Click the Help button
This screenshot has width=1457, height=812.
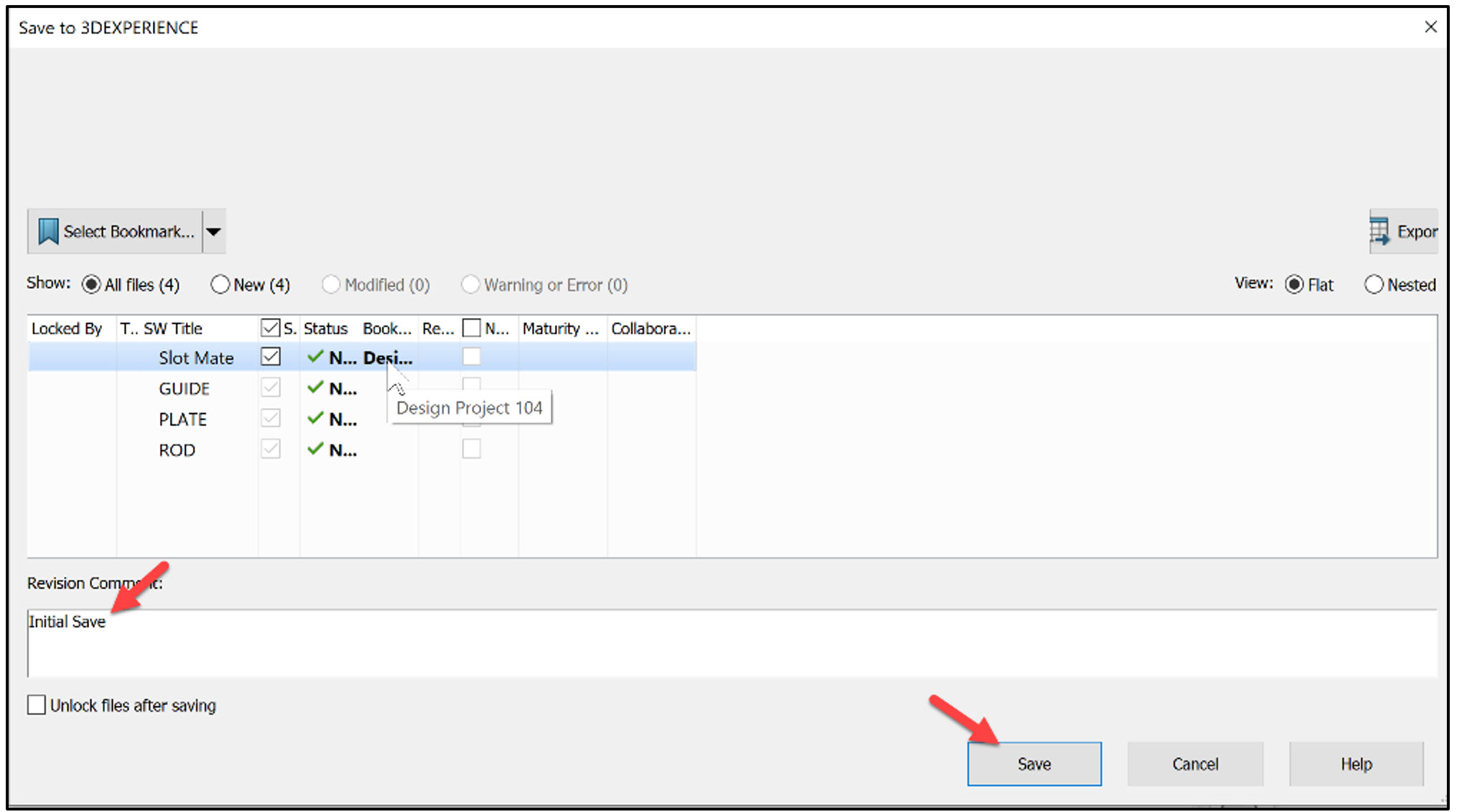(1356, 763)
